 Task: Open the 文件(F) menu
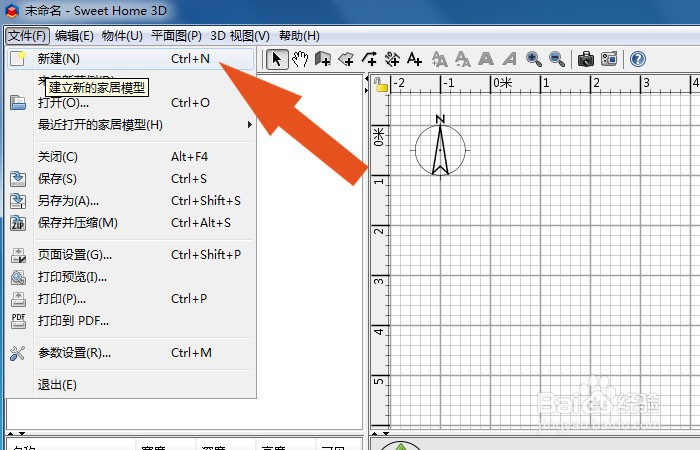(x=27, y=36)
